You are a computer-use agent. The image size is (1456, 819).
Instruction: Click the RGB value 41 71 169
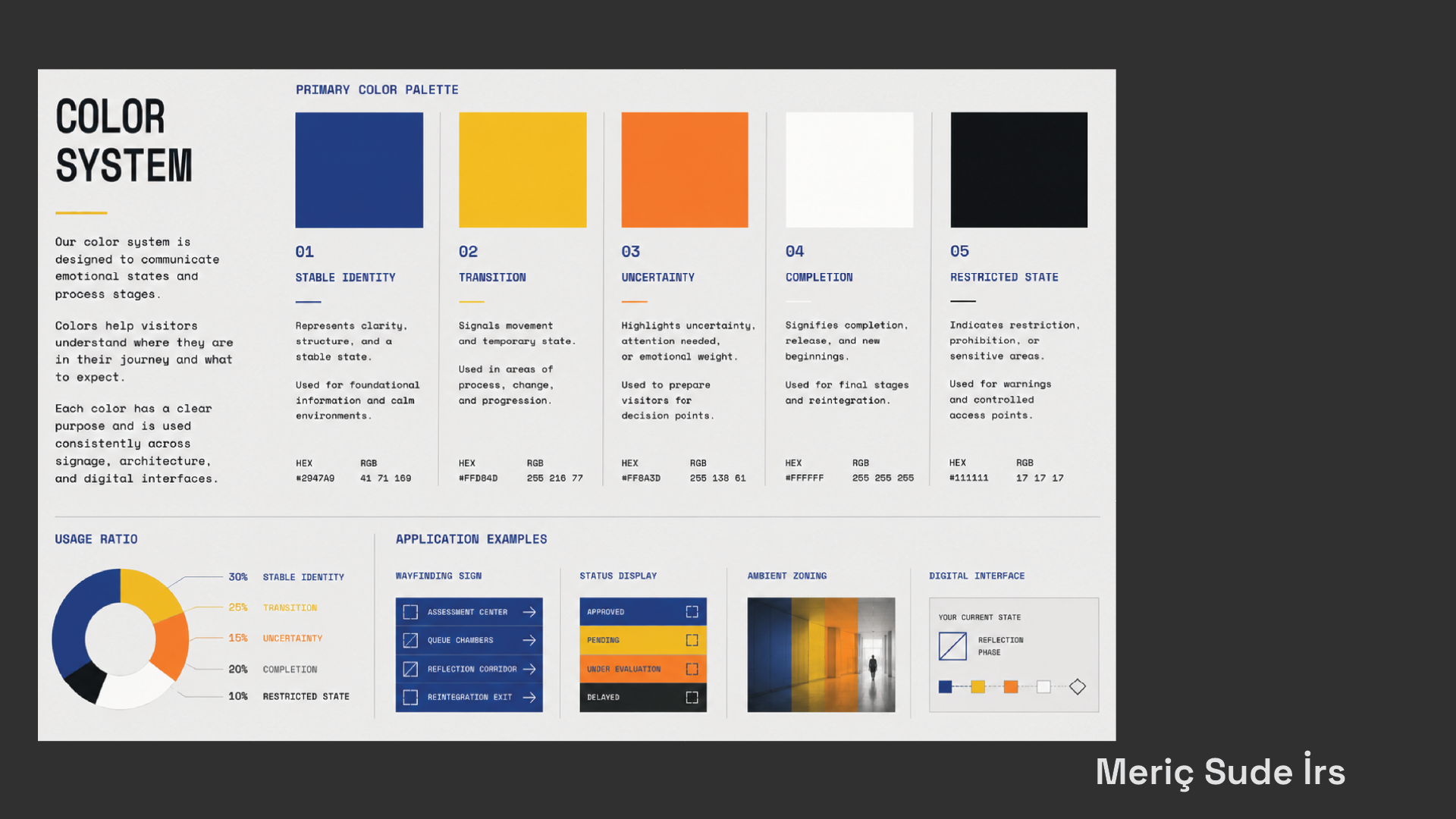click(386, 479)
